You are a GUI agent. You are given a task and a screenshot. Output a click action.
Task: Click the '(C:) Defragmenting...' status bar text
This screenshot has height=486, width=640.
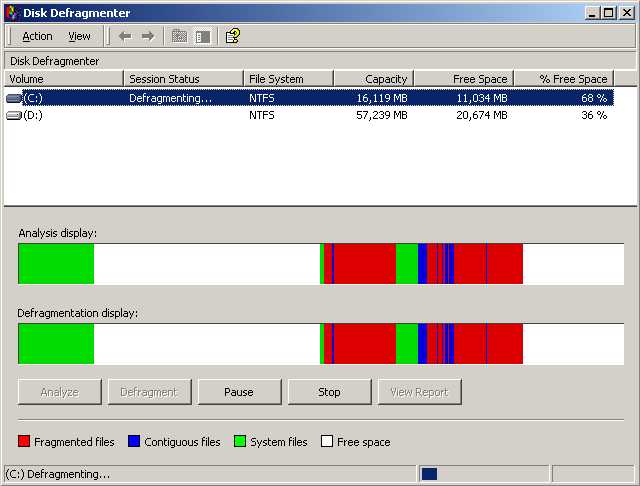pyautogui.click(x=58, y=474)
